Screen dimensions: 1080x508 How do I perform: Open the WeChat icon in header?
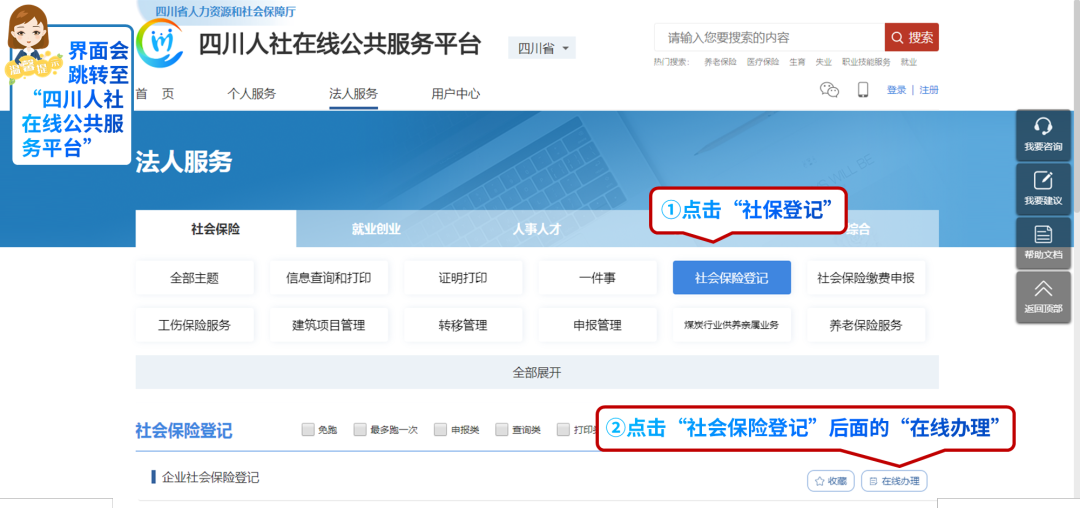tap(829, 89)
